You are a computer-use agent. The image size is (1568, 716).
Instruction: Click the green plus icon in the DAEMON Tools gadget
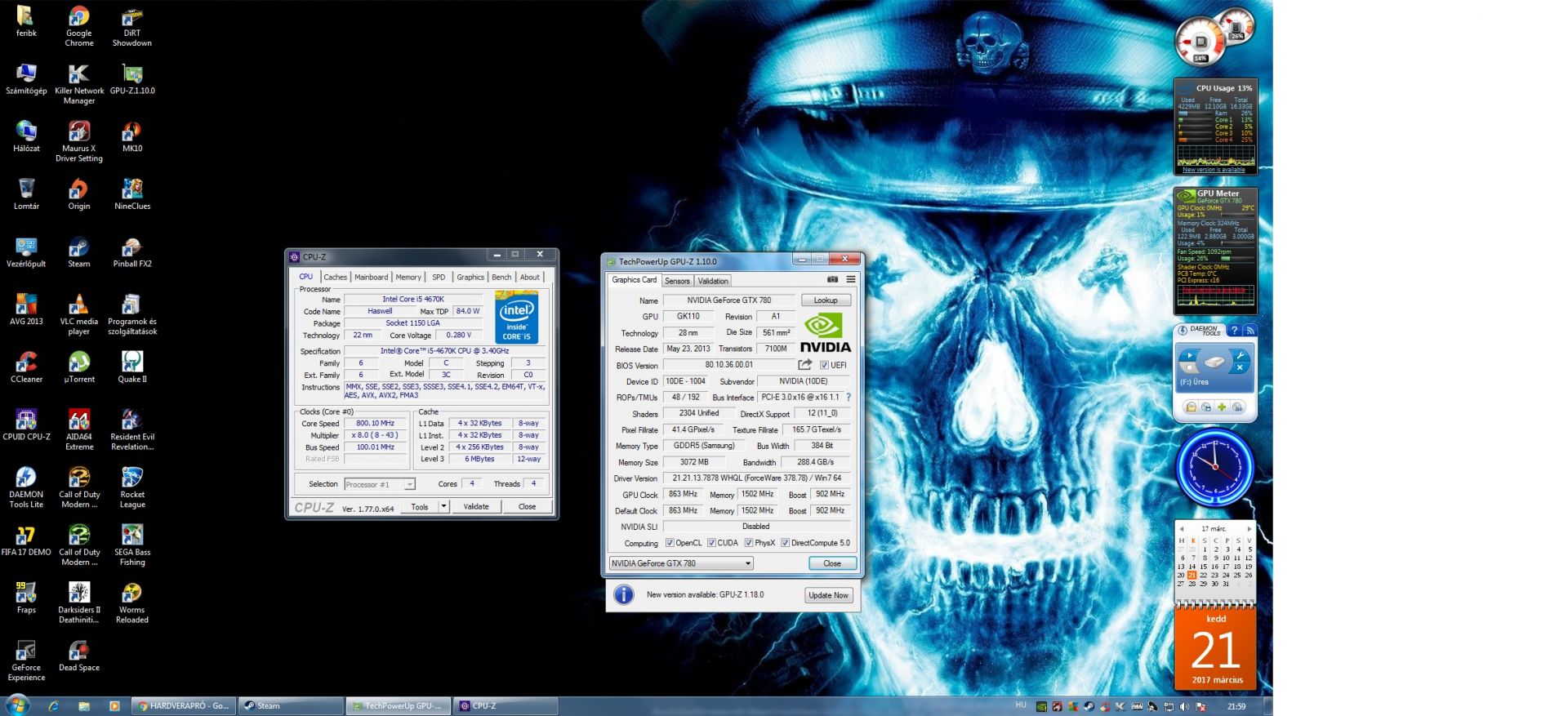tap(1222, 407)
